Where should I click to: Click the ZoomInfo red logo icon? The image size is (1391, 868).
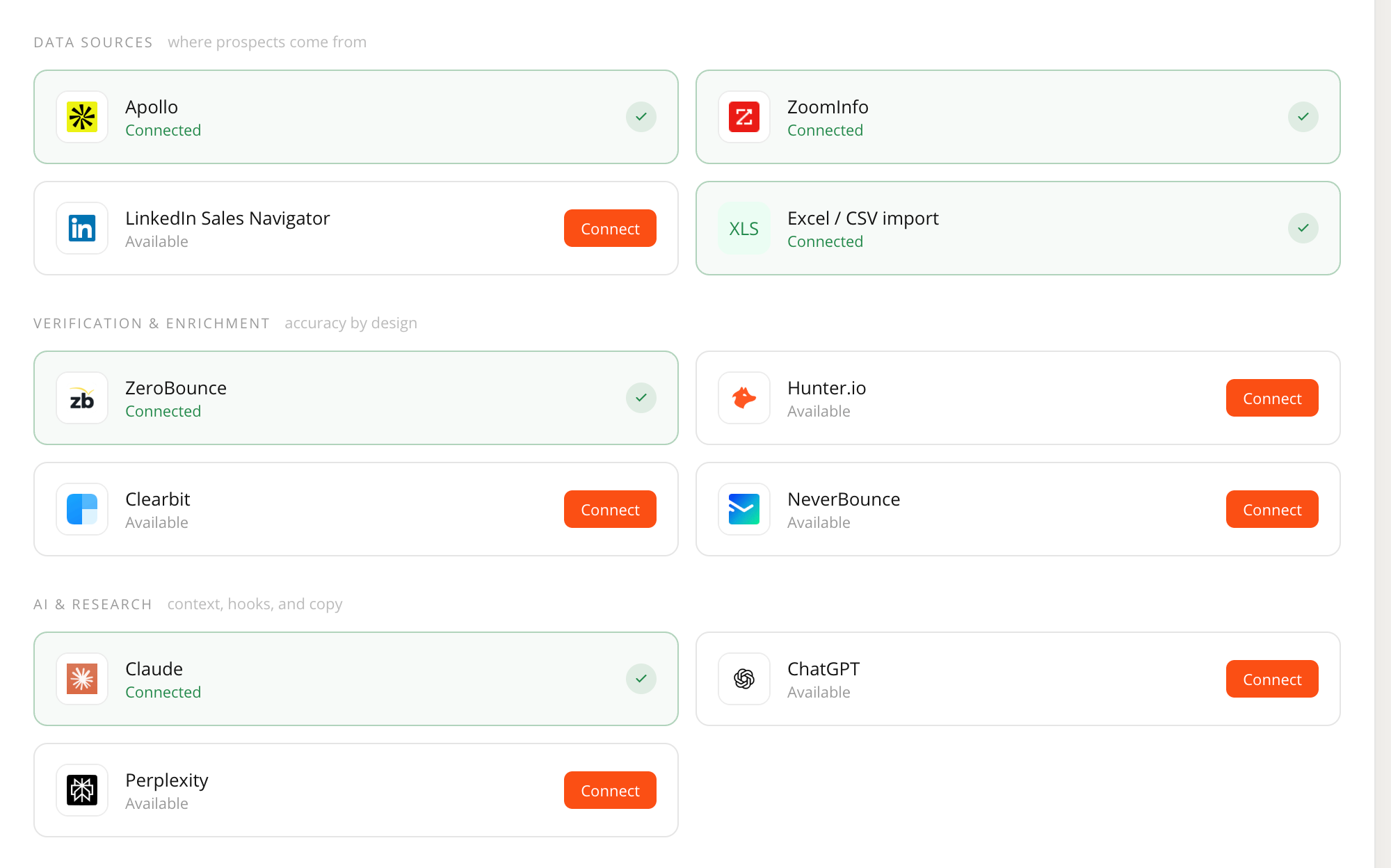(744, 117)
